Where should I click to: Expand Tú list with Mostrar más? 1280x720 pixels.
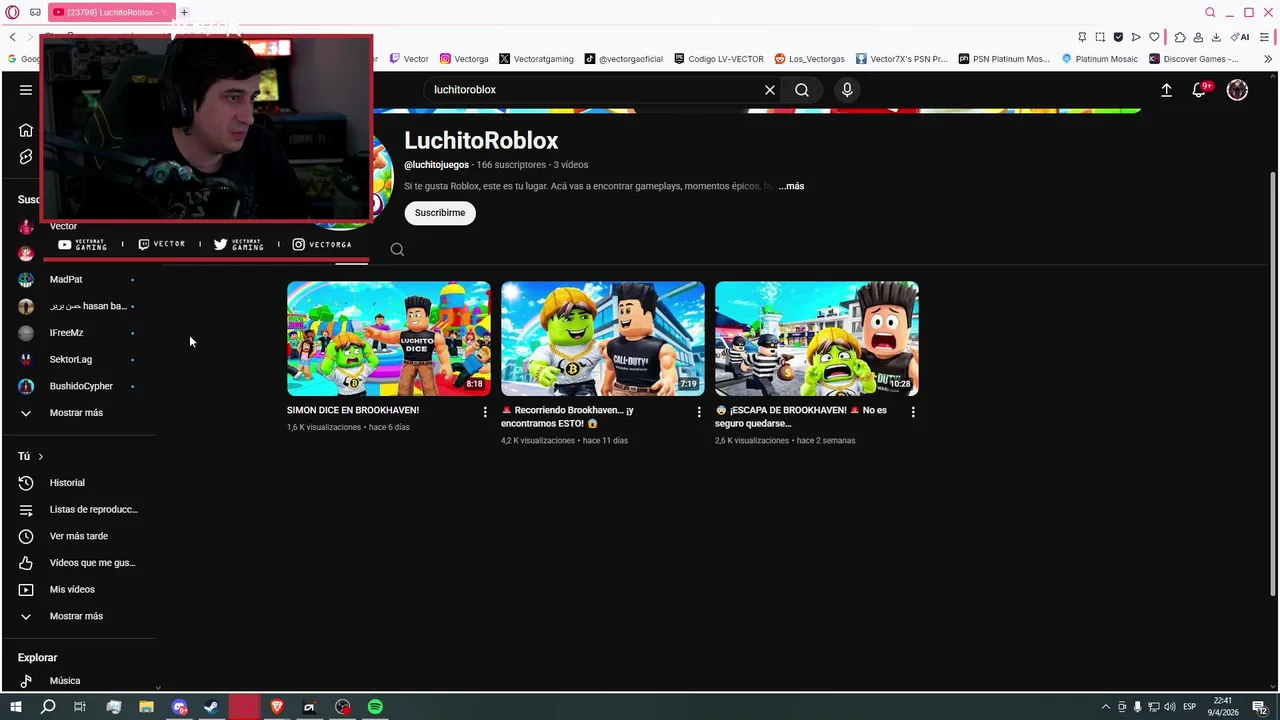coord(78,616)
